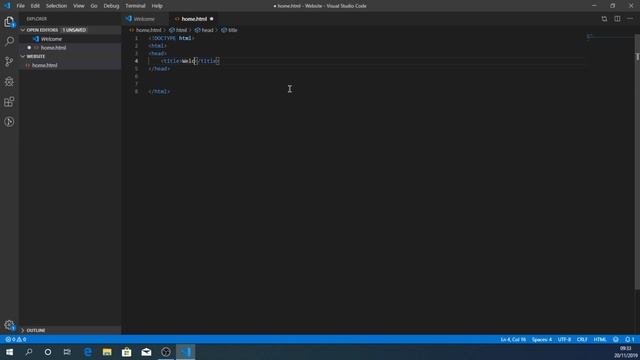This screenshot has height=360, width=640.
Task: Click the DOCTYPE html line
Action: pyautogui.click(x=171, y=38)
